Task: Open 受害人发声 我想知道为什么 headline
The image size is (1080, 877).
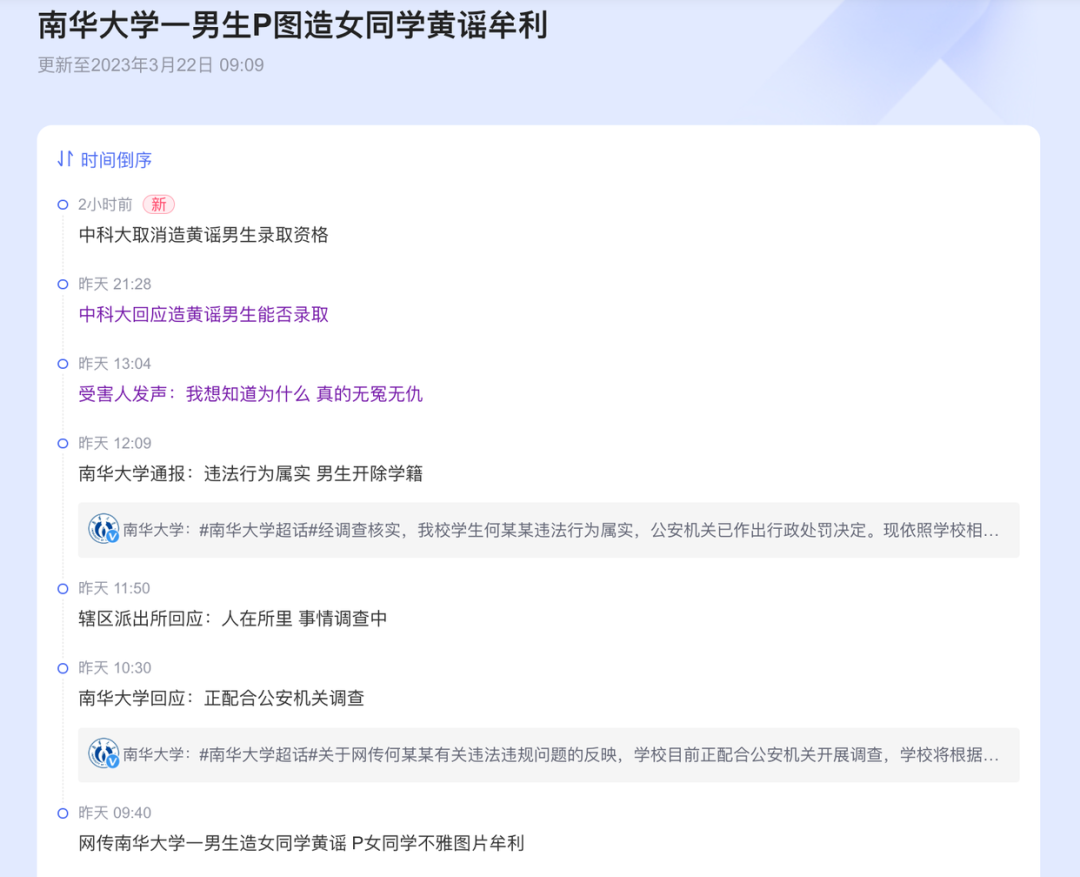Action: tap(250, 394)
